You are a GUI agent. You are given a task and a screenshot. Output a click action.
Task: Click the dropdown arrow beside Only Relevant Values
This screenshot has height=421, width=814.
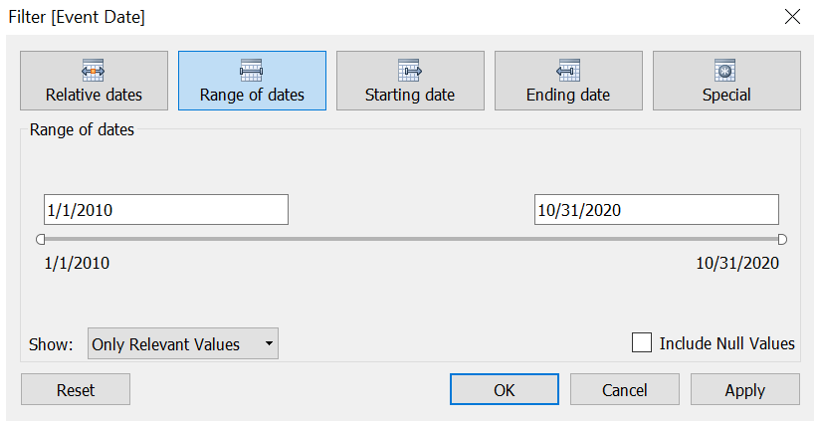click(x=268, y=344)
